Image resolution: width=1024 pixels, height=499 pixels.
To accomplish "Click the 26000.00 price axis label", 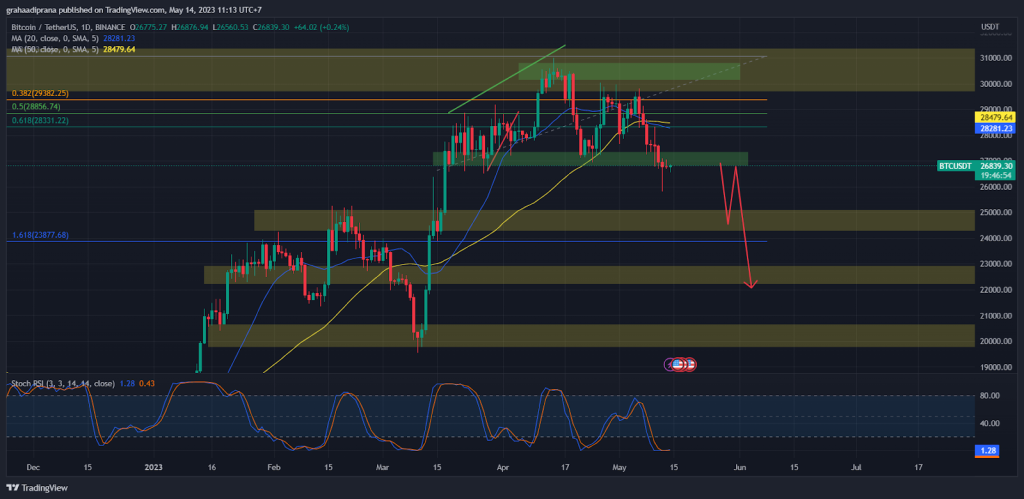I will (997, 187).
